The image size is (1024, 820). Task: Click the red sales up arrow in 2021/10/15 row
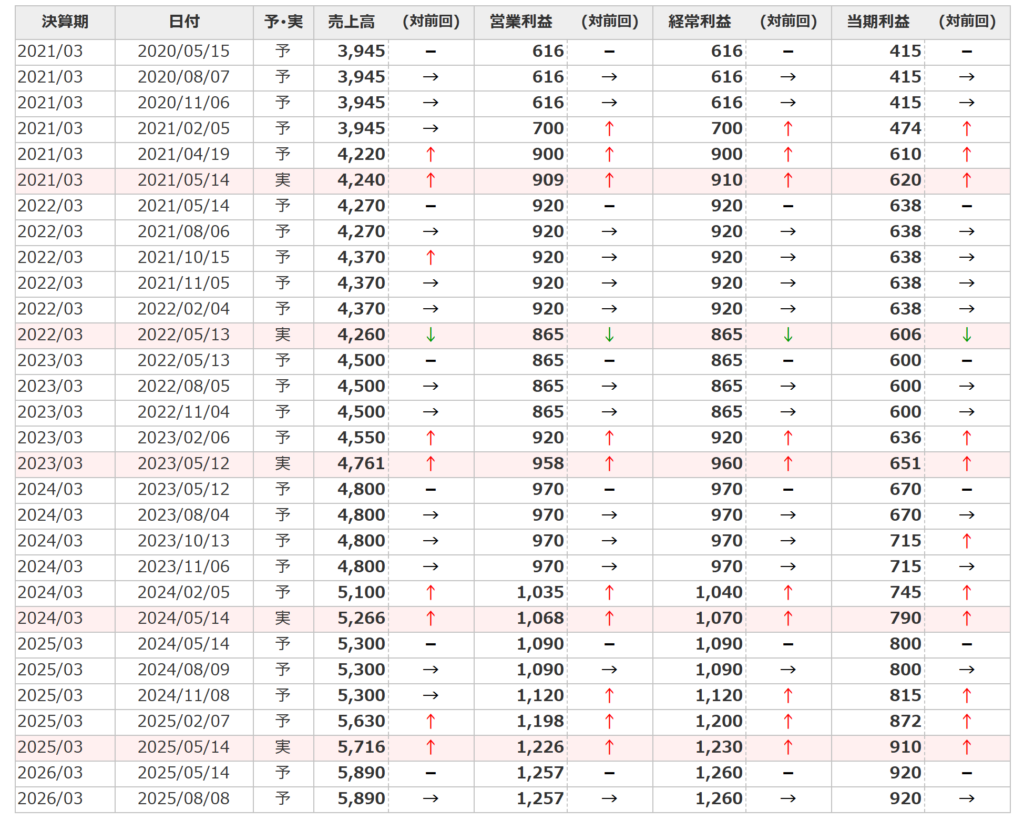click(431, 257)
